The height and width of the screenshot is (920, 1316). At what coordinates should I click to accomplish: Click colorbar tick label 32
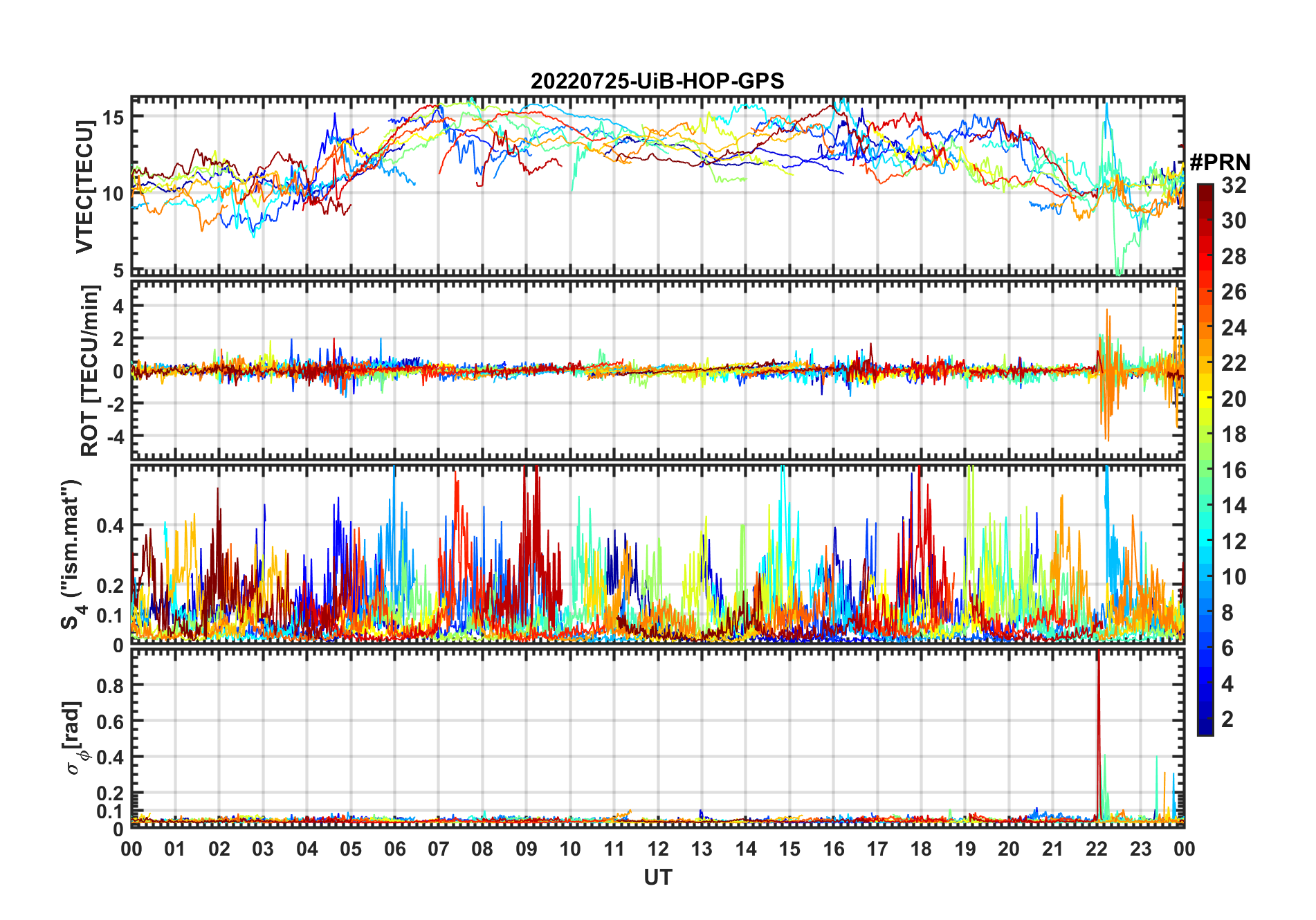[1234, 185]
